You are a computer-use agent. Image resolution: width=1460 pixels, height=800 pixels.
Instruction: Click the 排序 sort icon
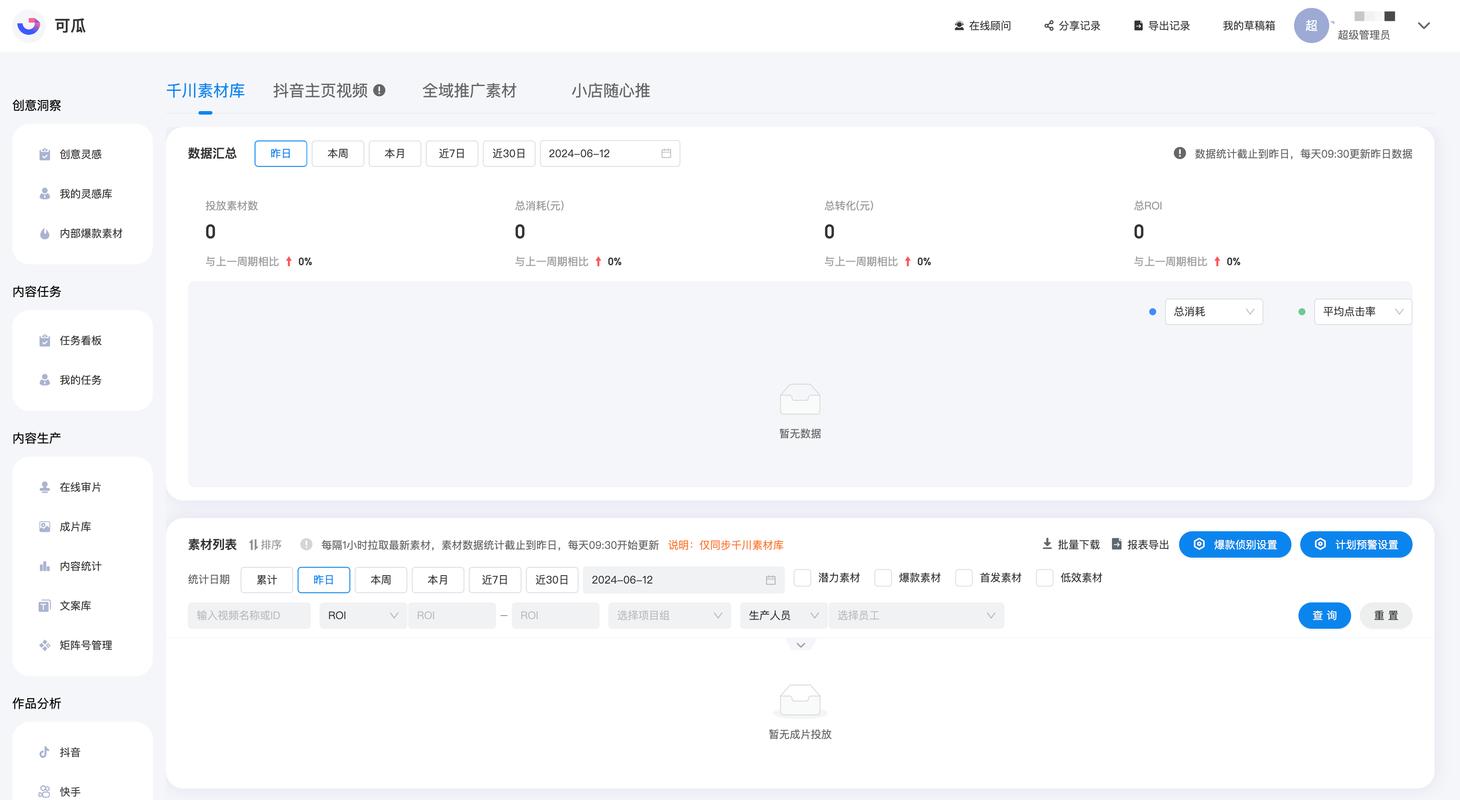(253, 545)
